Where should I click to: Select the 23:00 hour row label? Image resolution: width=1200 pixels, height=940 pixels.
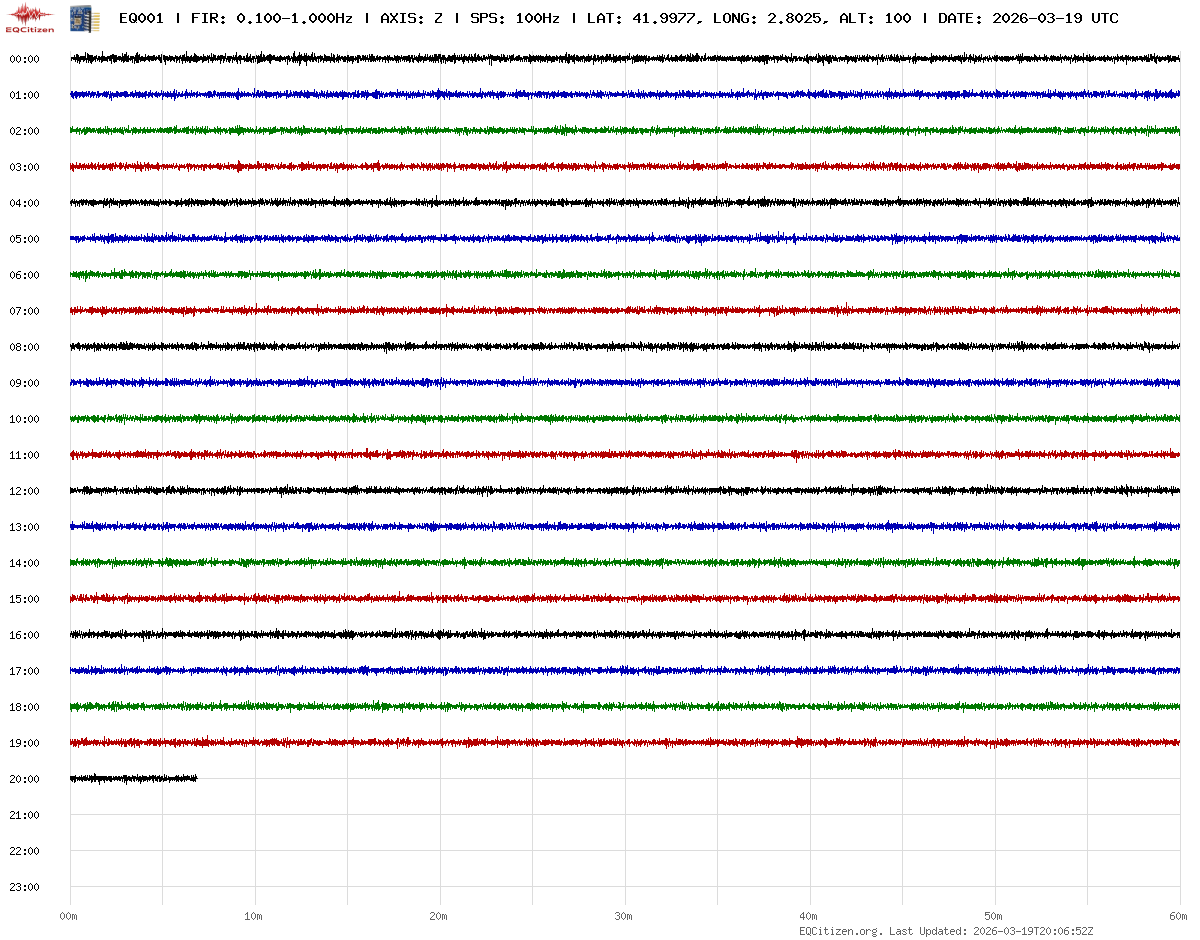click(24, 888)
